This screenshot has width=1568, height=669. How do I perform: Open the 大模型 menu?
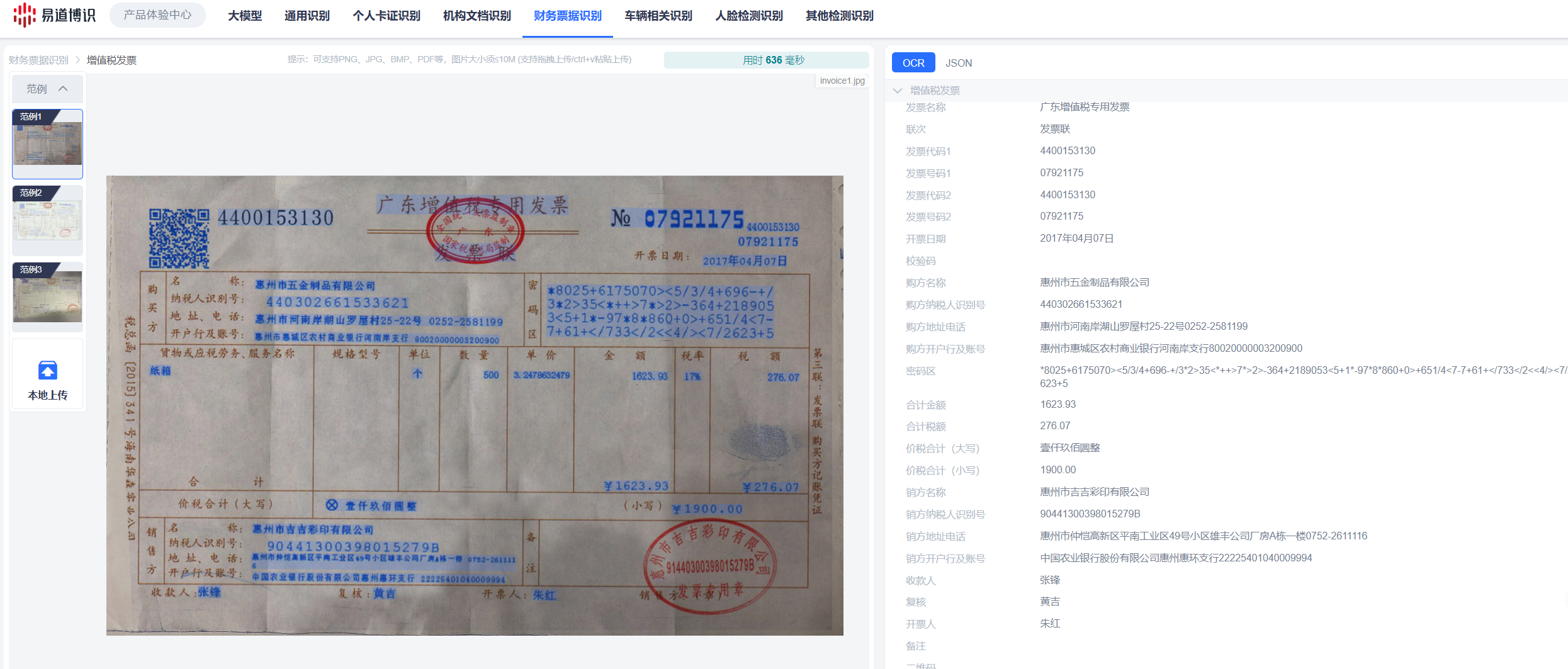pyautogui.click(x=244, y=16)
